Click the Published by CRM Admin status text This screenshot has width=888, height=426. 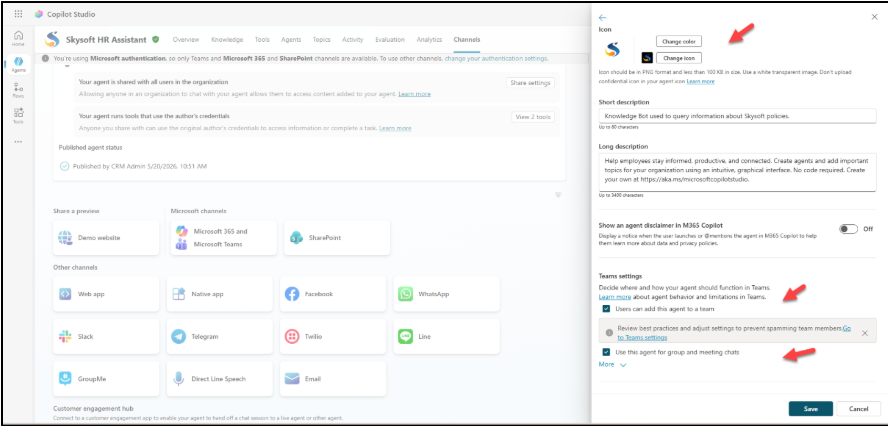[x=140, y=167]
